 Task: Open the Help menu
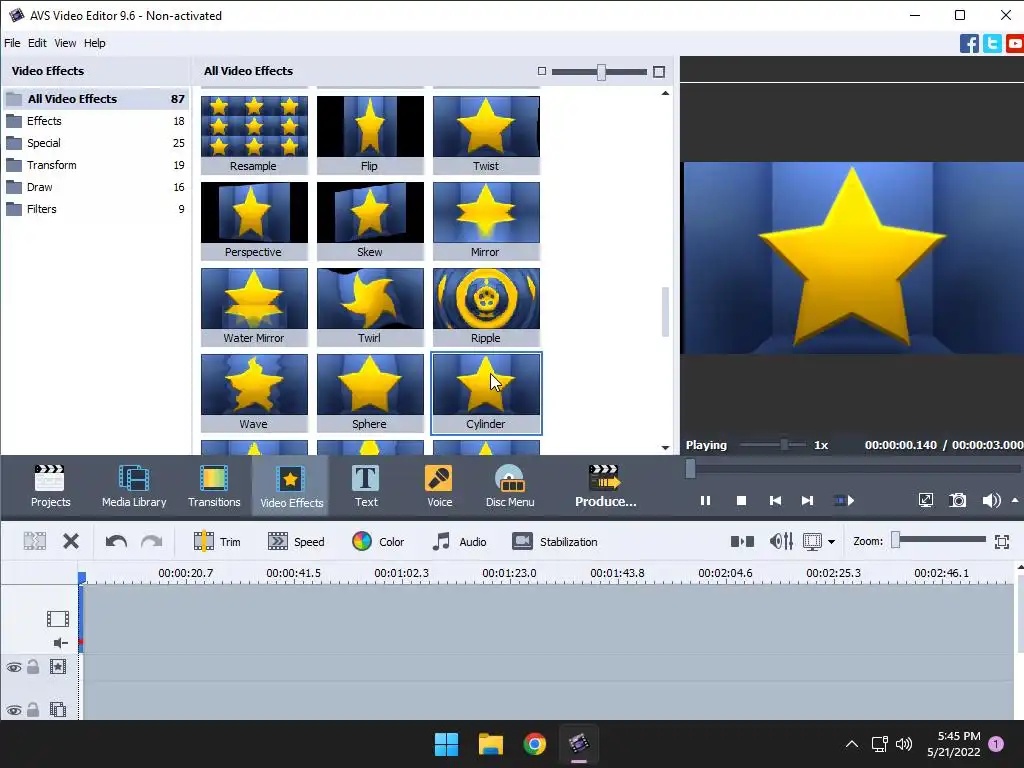94,43
